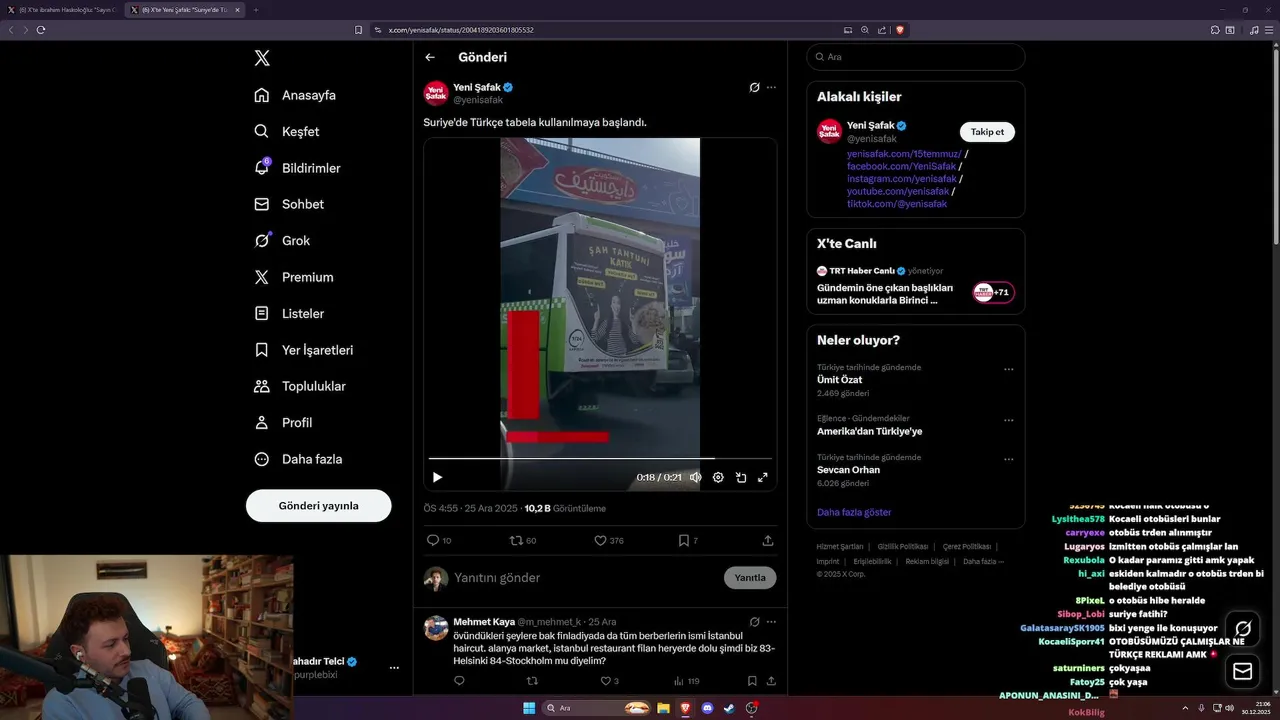The image size is (1280, 720).
Task: Switch to the İbrahim Haskoloğlu browser tab
Action: [62, 10]
